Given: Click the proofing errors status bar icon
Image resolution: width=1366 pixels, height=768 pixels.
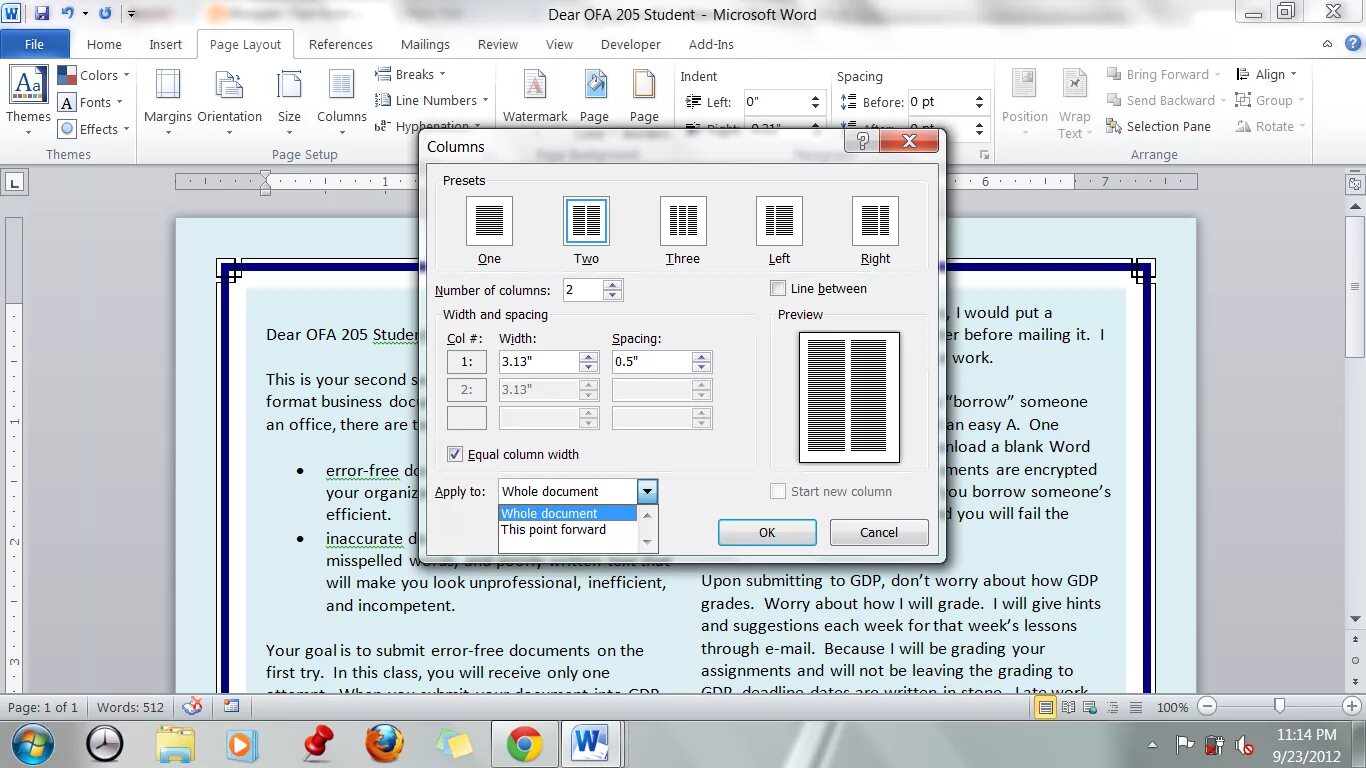Looking at the screenshot, I should (193, 707).
